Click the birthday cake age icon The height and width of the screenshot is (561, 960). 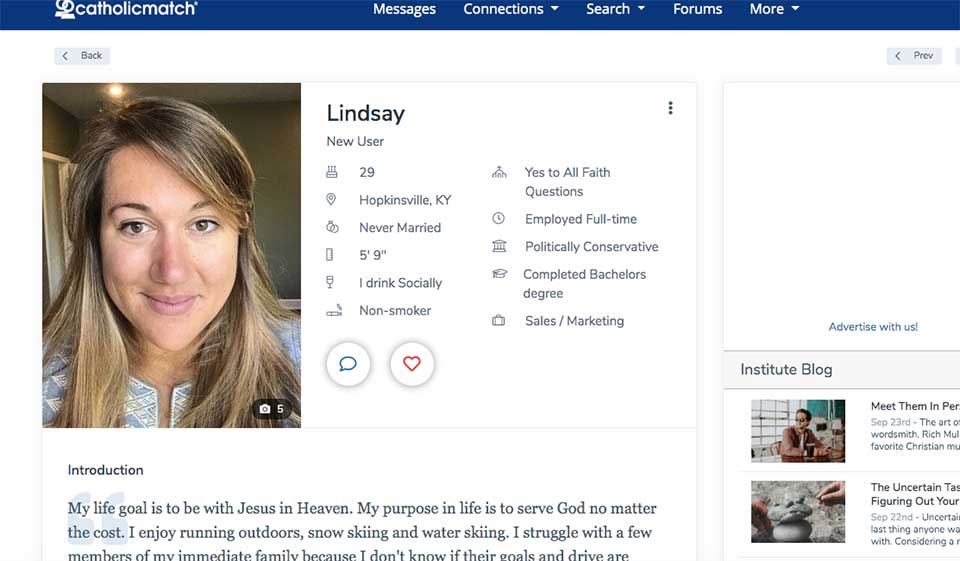point(332,172)
